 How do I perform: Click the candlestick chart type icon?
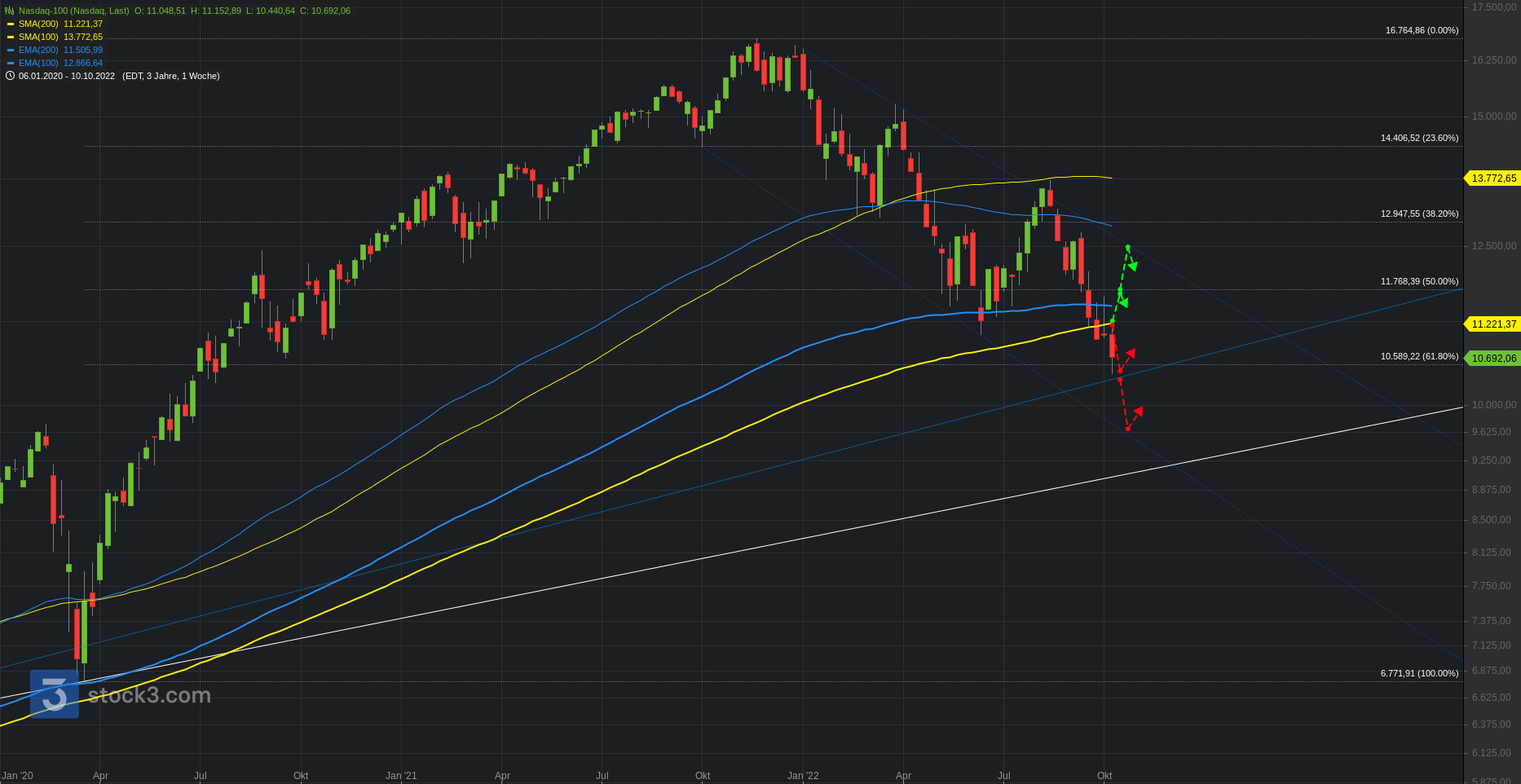coord(10,11)
